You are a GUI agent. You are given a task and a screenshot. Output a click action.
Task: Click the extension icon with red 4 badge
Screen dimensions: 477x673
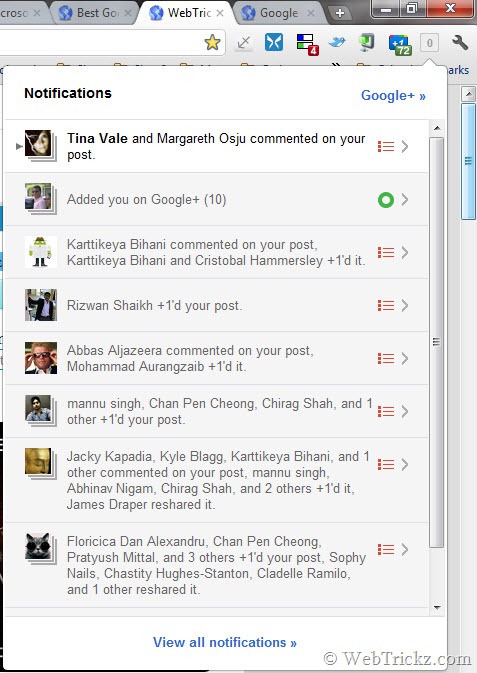[x=307, y=45]
